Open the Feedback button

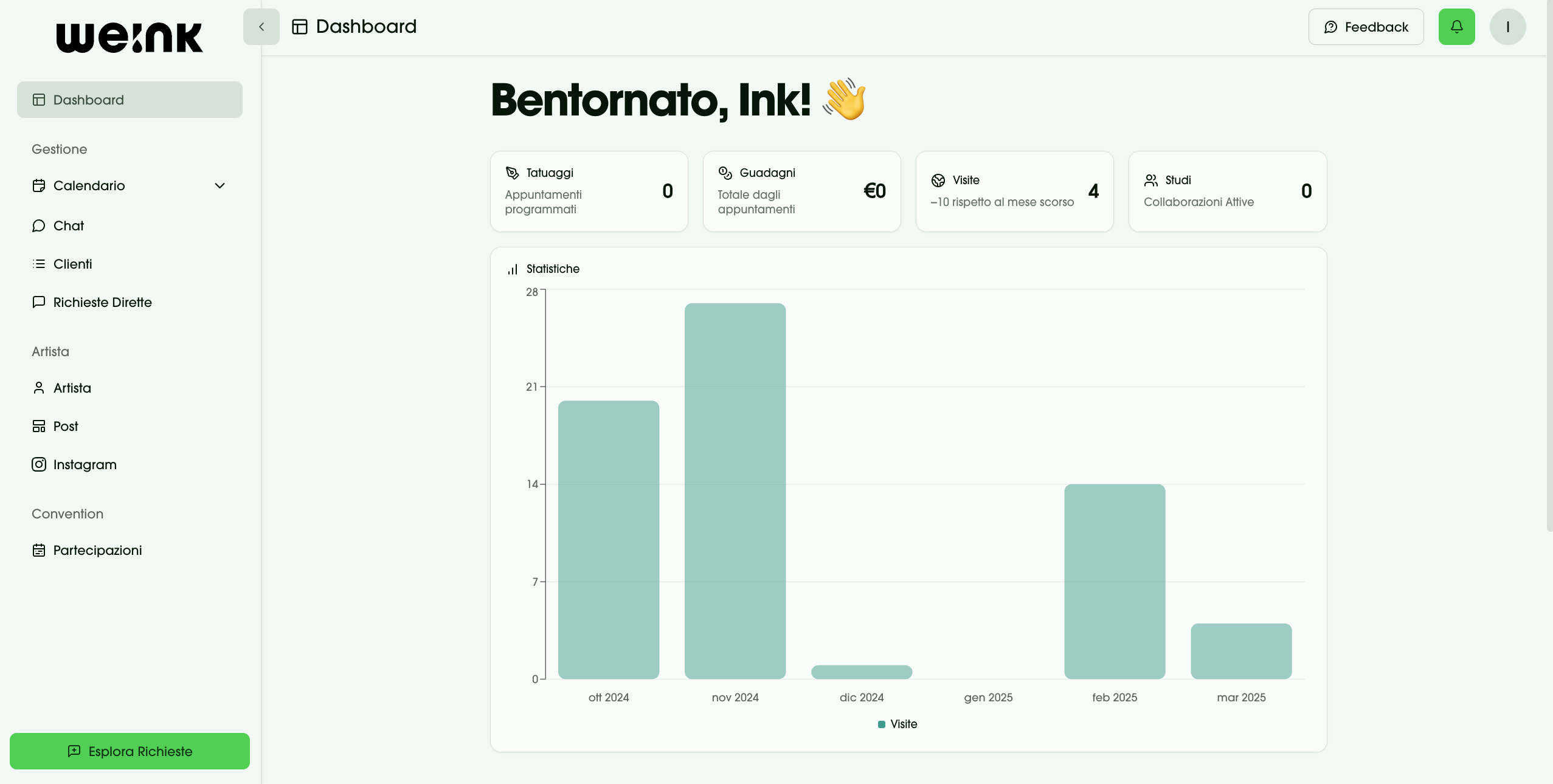point(1366,27)
